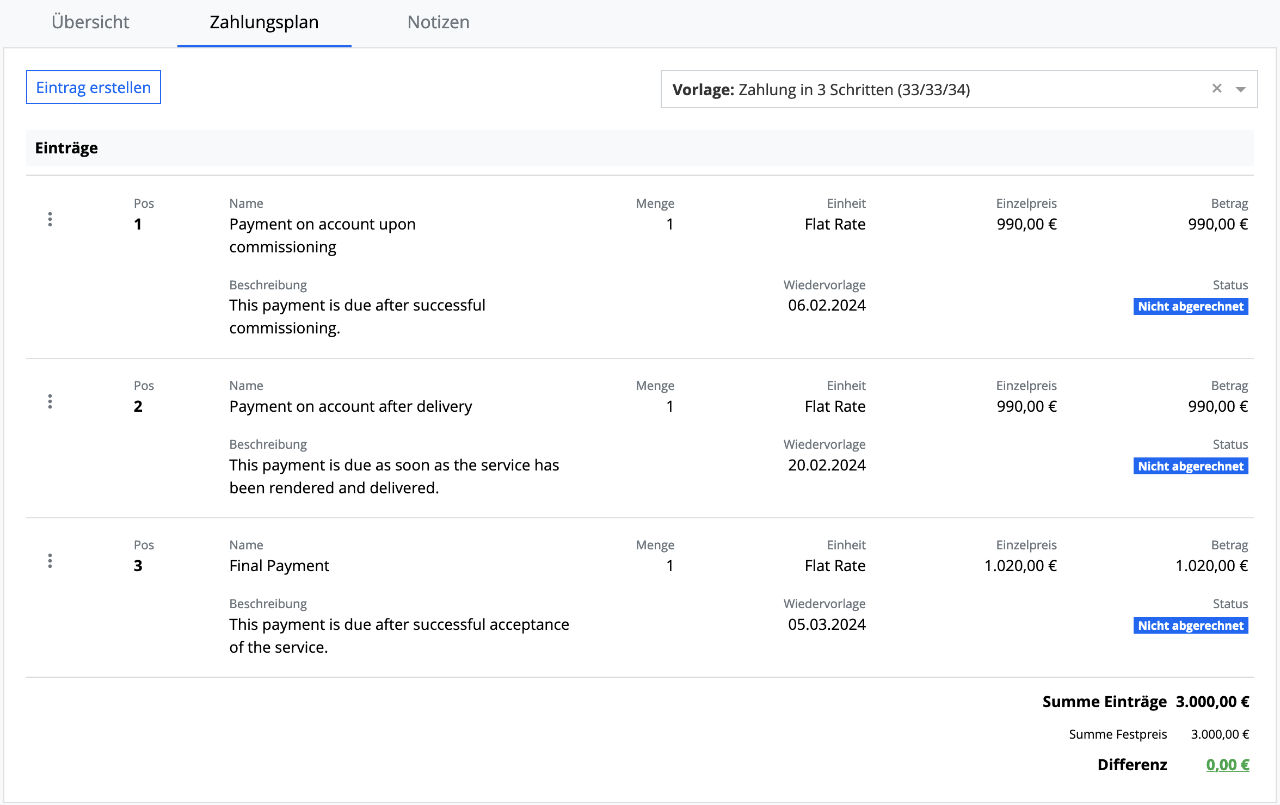
Task: Click the Nicht abgerechnet badge for position 1
Action: click(1191, 307)
